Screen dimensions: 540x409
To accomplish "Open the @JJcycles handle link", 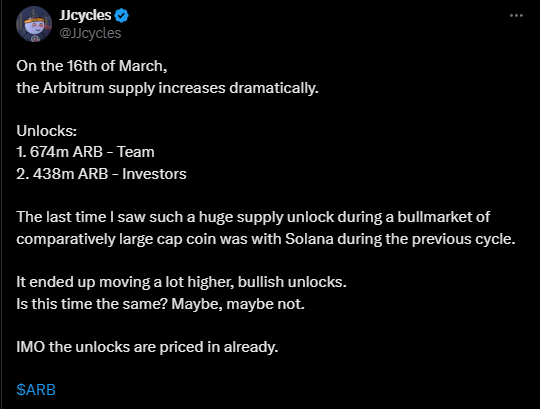I will pyautogui.click(x=90, y=33).
